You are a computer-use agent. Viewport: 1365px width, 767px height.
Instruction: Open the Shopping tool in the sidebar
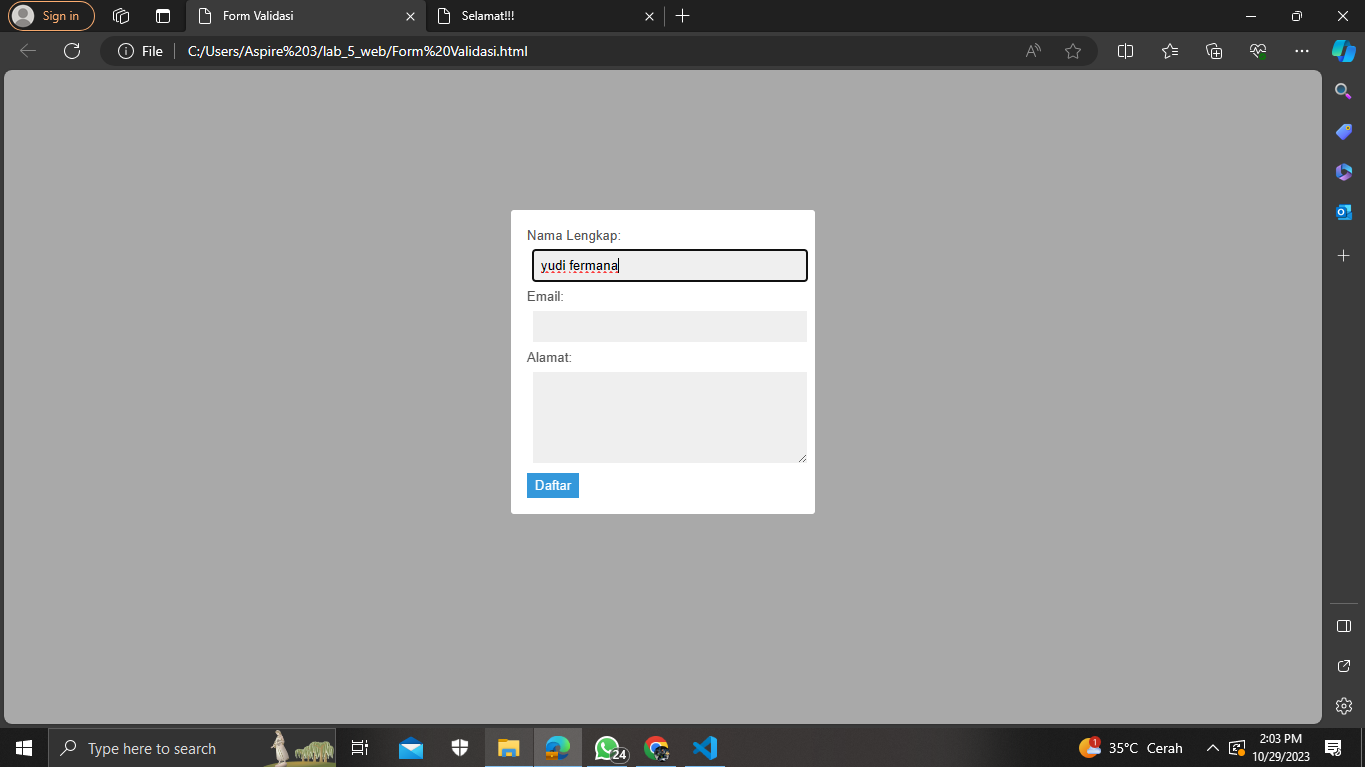click(x=1343, y=131)
